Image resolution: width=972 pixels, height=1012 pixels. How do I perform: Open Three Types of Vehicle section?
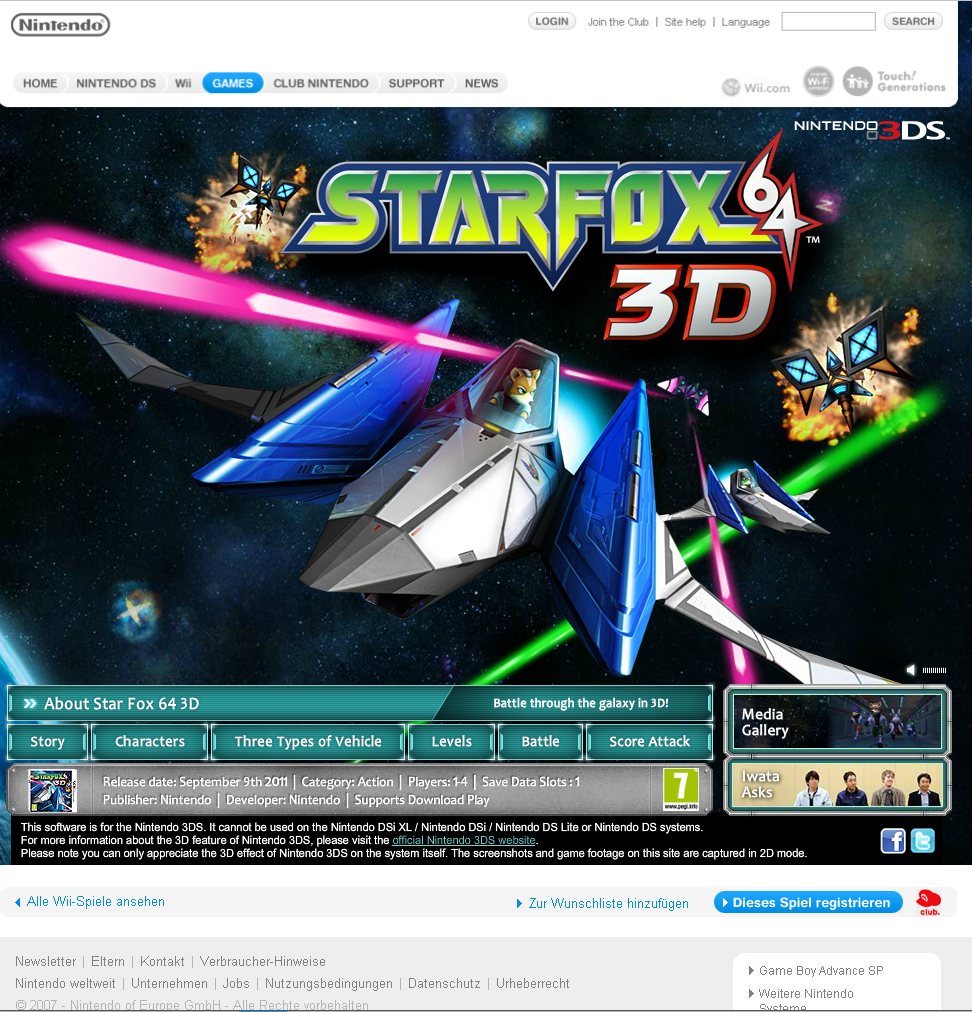click(x=308, y=742)
